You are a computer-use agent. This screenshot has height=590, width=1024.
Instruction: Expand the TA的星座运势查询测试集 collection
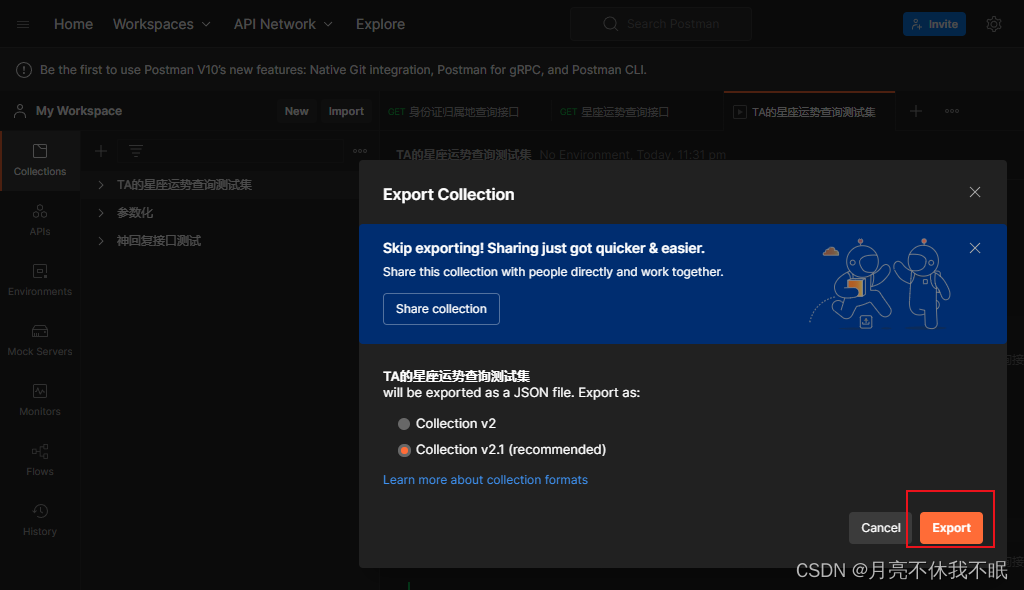point(101,185)
